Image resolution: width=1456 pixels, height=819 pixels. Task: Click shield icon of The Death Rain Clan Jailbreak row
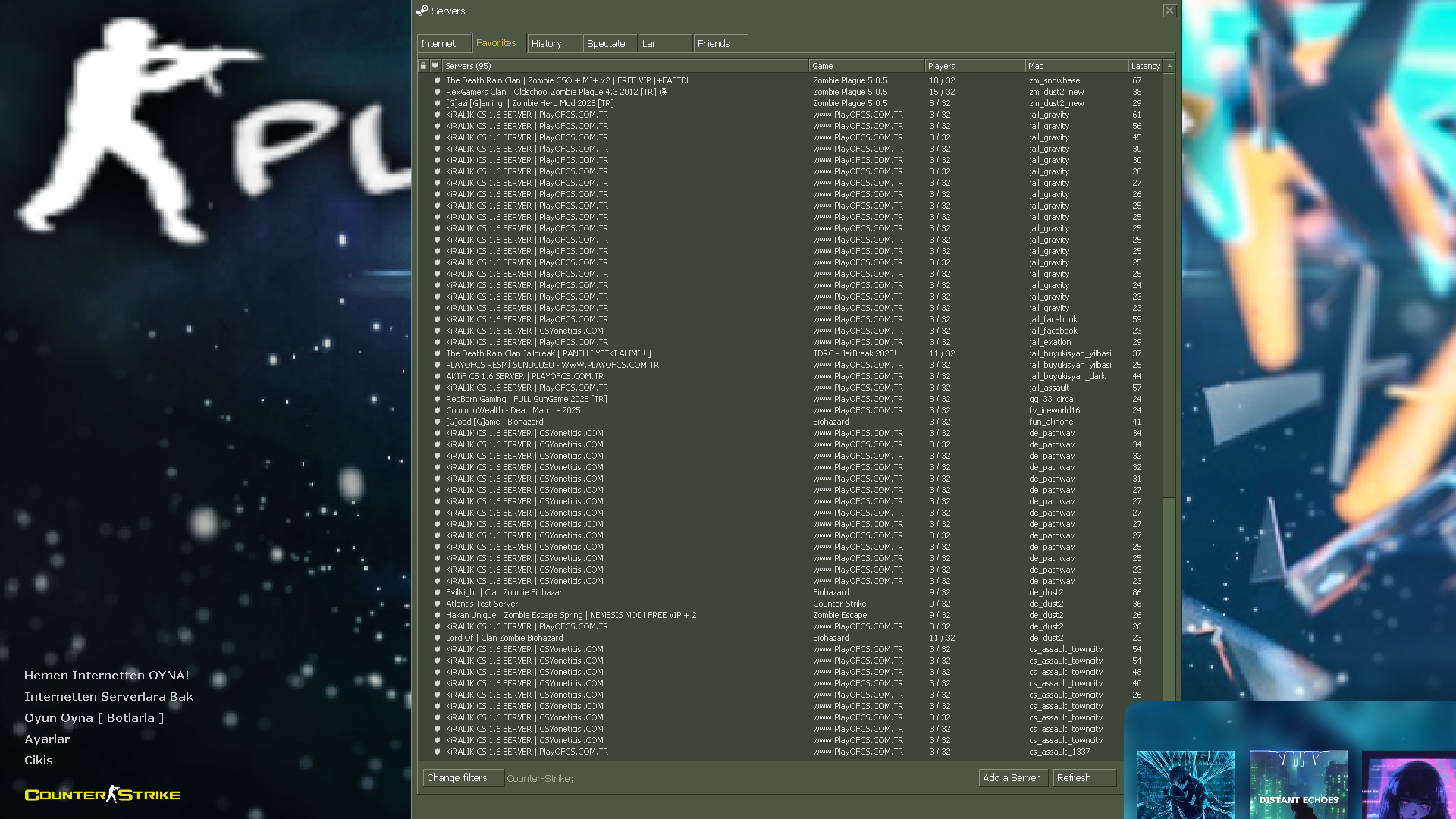pos(437,353)
